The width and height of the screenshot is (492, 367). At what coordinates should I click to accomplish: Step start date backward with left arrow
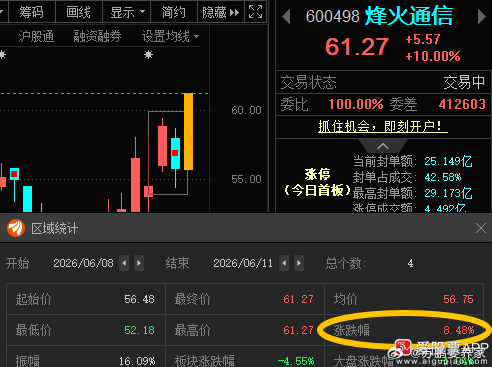[124, 263]
